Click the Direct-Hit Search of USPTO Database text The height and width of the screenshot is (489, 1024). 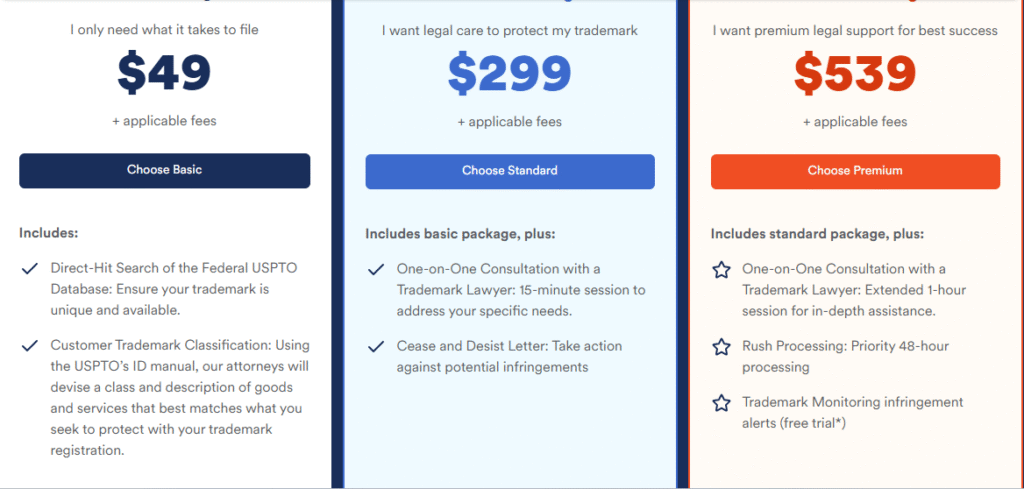(170, 289)
